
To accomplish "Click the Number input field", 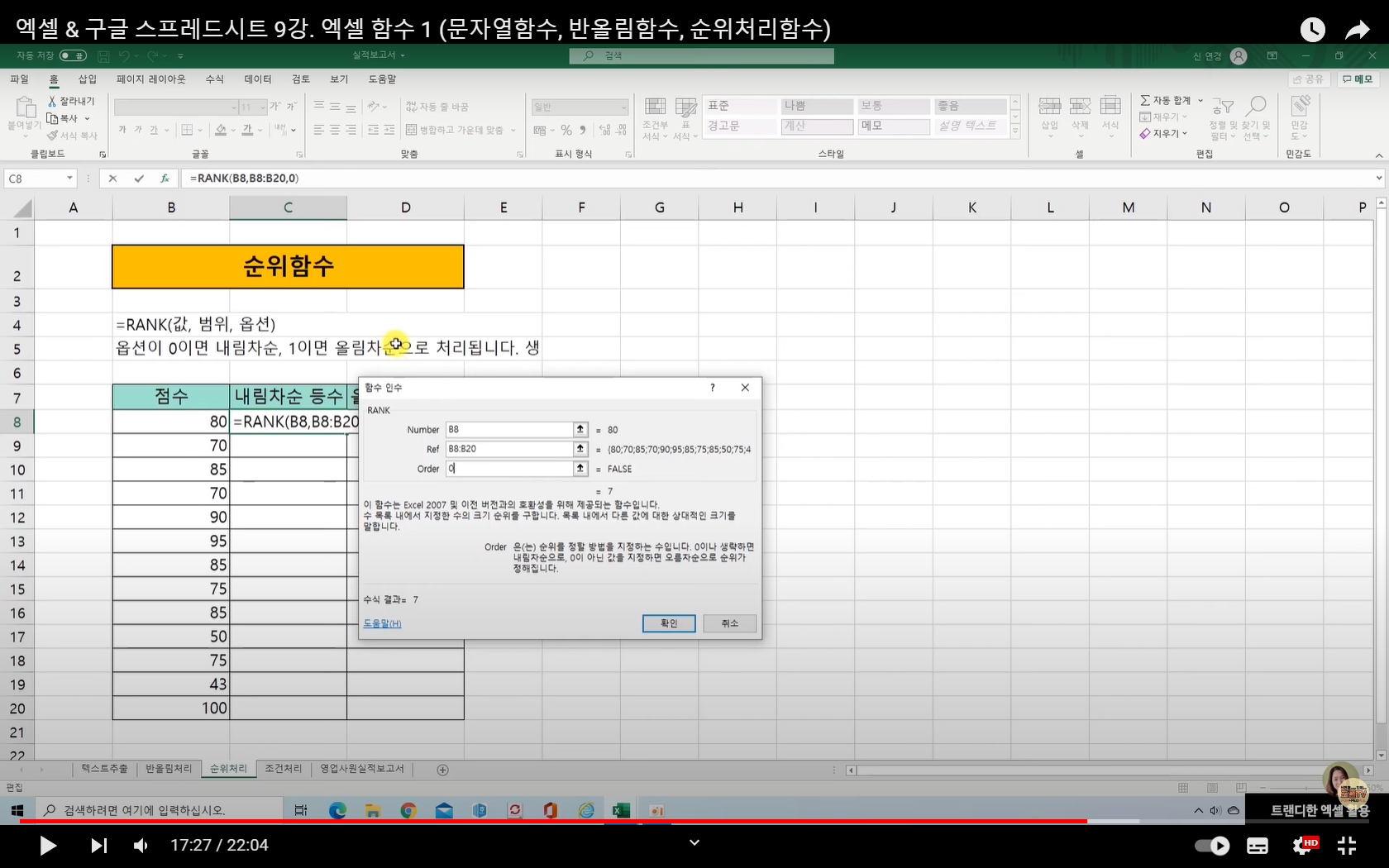I will click(x=509, y=430).
